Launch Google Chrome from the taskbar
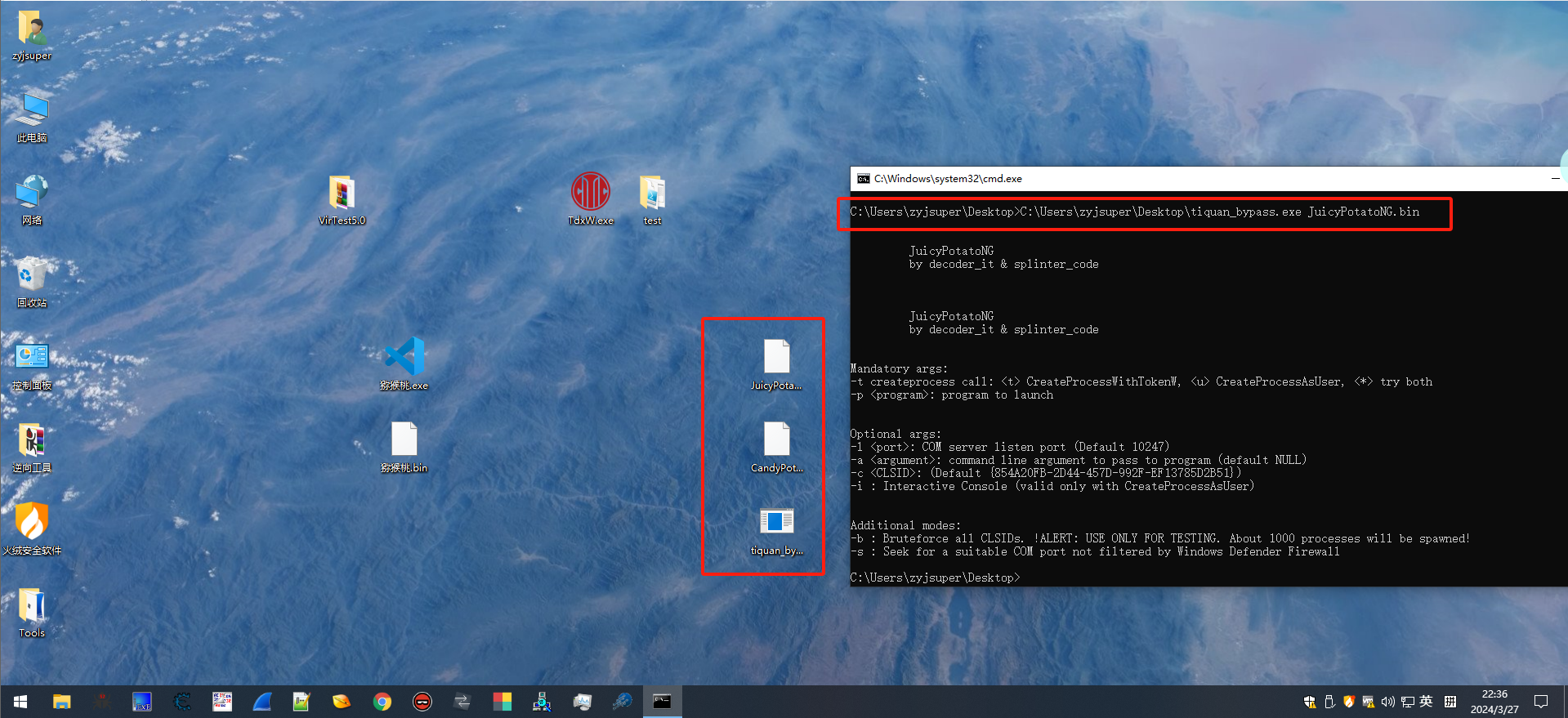The width and height of the screenshot is (1568, 718). [x=382, y=702]
